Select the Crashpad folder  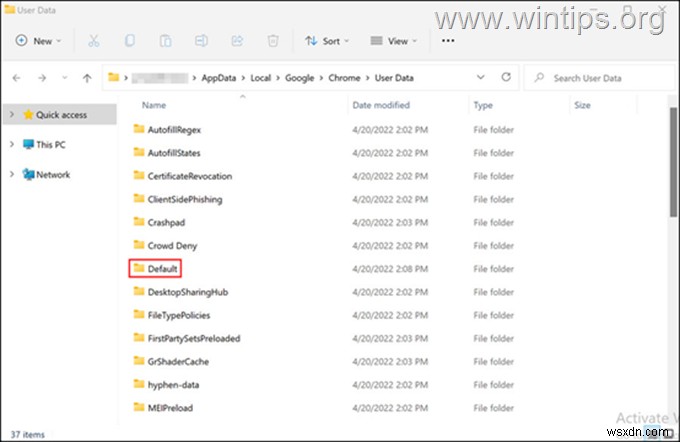pos(166,223)
